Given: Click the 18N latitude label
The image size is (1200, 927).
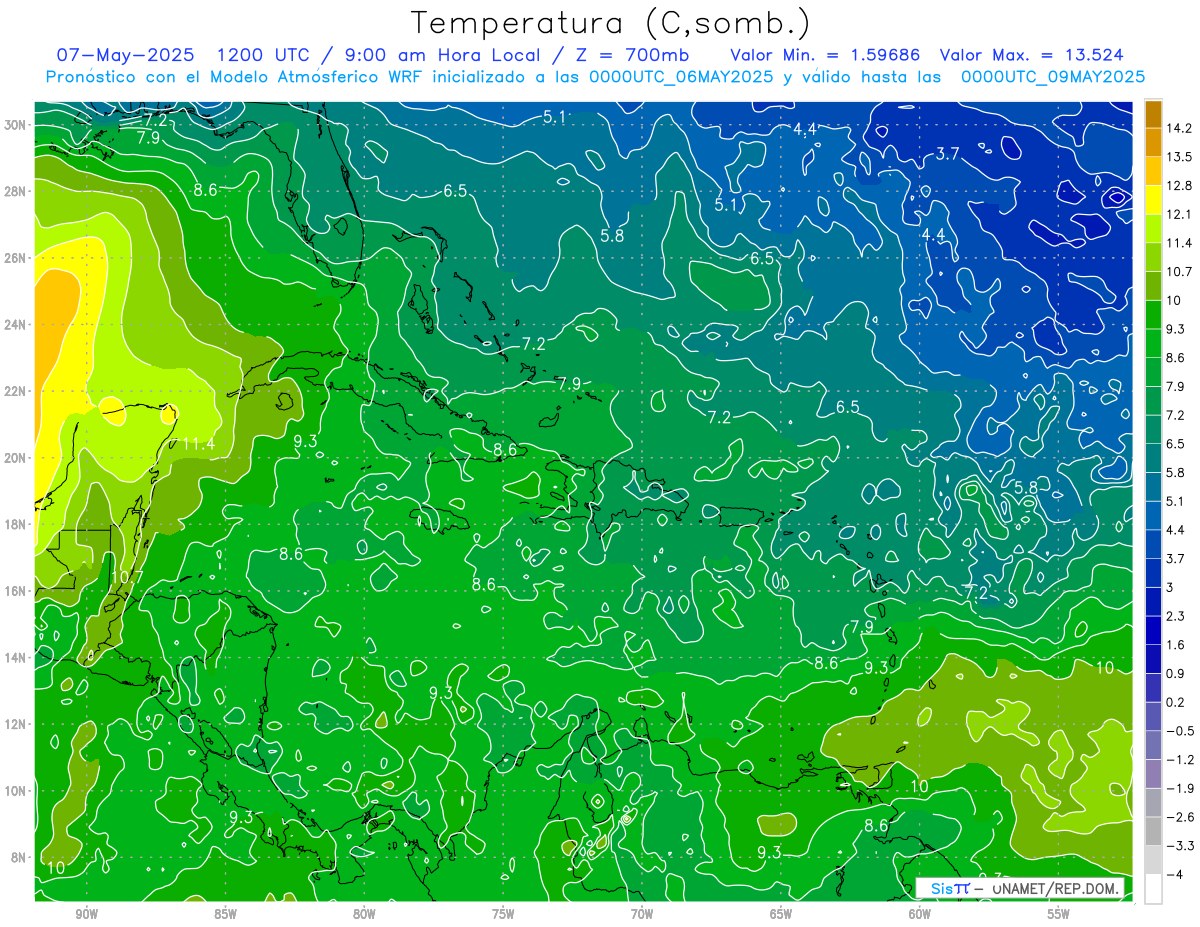Looking at the screenshot, I should coord(16,524).
